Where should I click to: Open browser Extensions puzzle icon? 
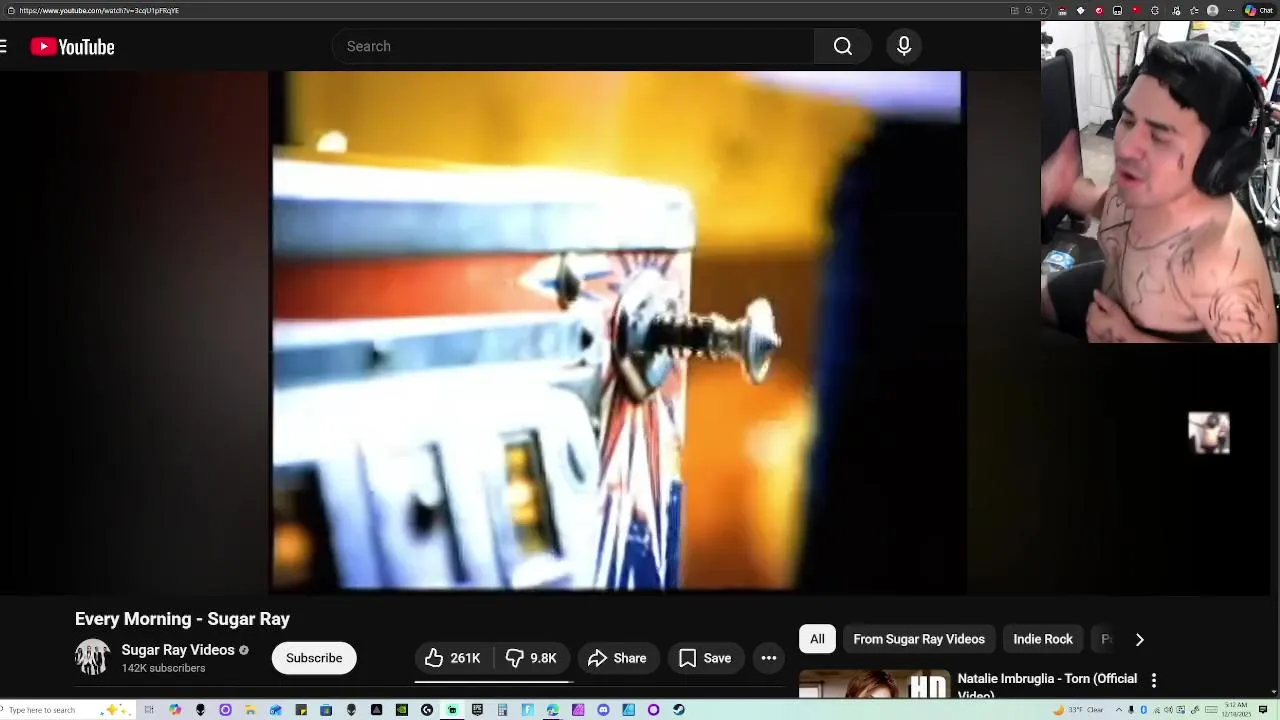pyautogui.click(x=1155, y=10)
